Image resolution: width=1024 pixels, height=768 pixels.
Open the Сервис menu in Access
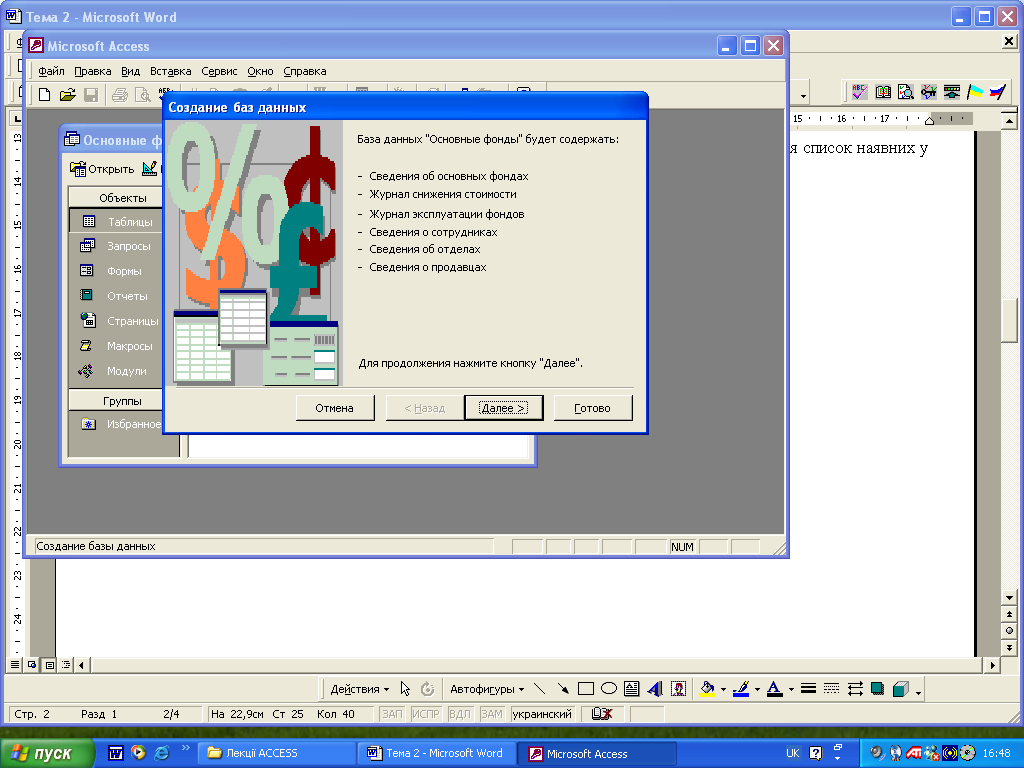click(219, 71)
